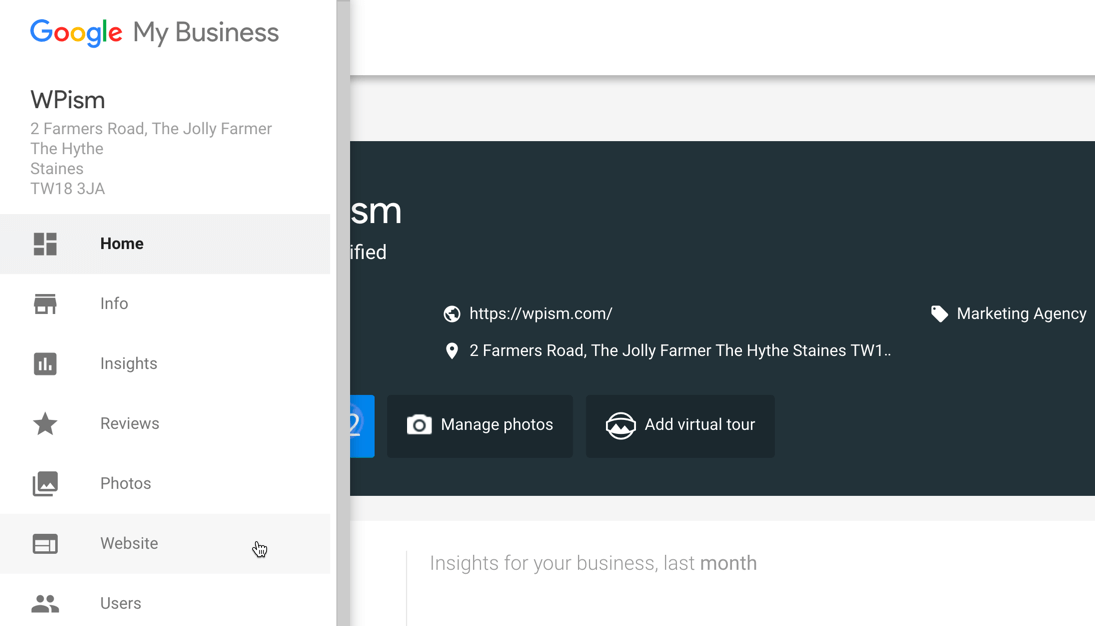Click the TW18 3JA postcode text
Screen dimensions: 1095x626
click(x=68, y=189)
